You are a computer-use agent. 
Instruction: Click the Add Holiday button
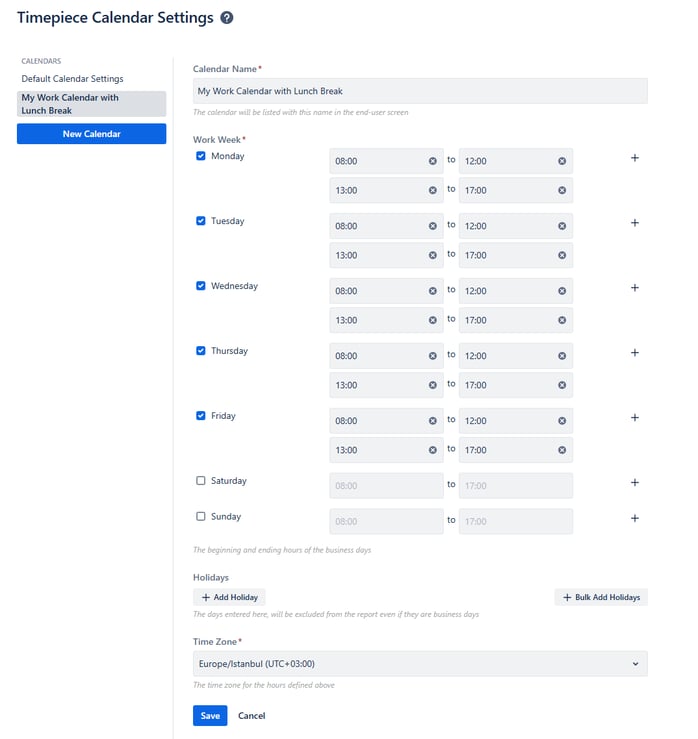pyautogui.click(x=229, y=597)
